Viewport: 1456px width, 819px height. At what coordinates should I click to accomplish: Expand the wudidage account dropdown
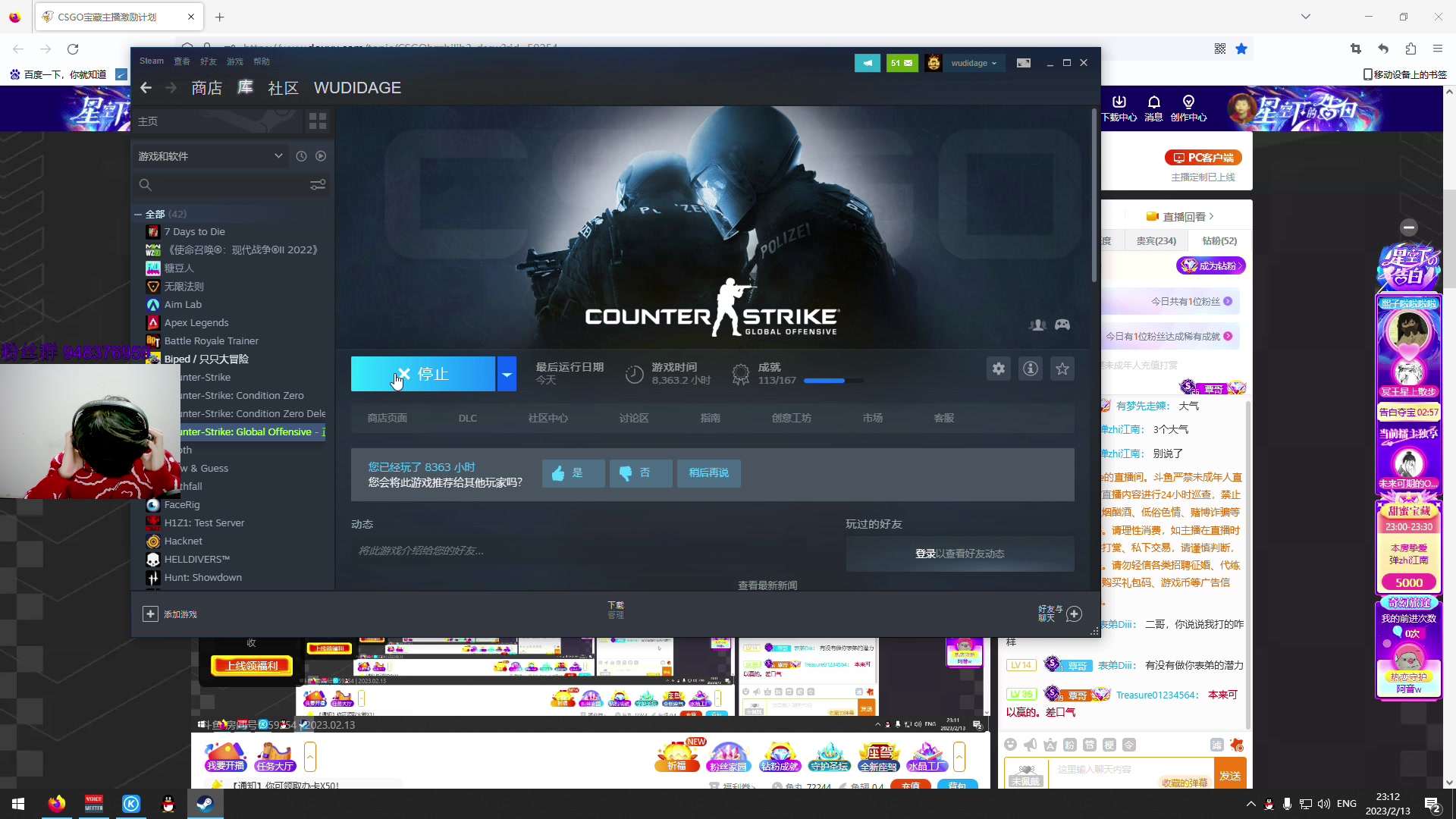coord(974,63)
